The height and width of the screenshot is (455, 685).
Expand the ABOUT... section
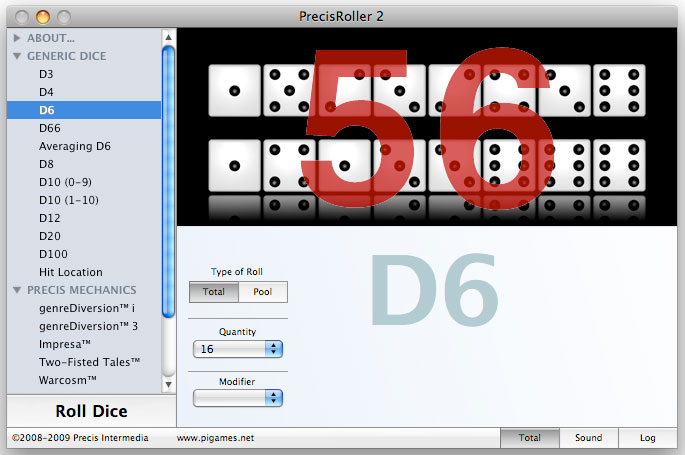[17, 38]
